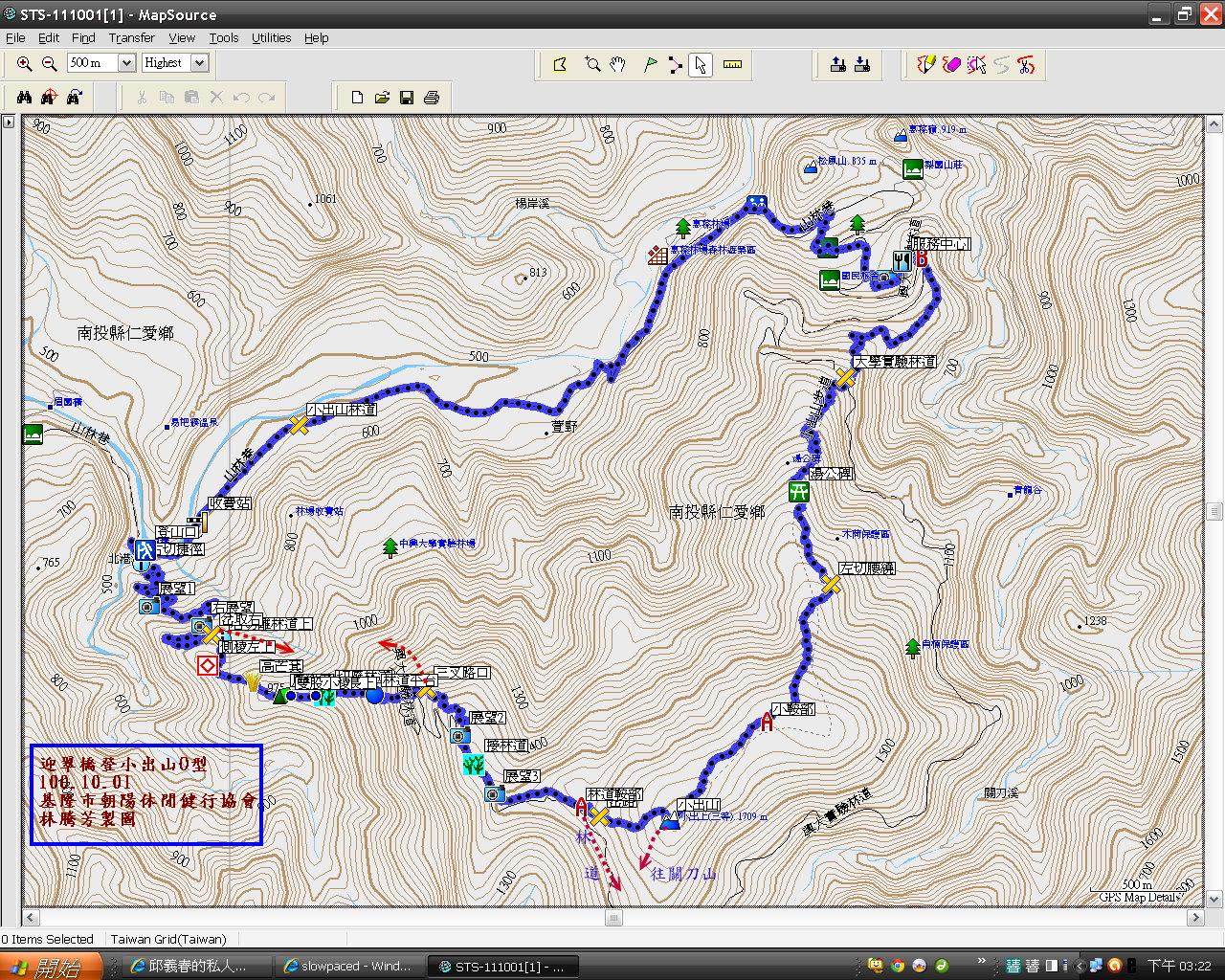Screen dimensions: 1225x980
Task: Click the horizontal map scrollbar thumb
Action: (613, 918)
